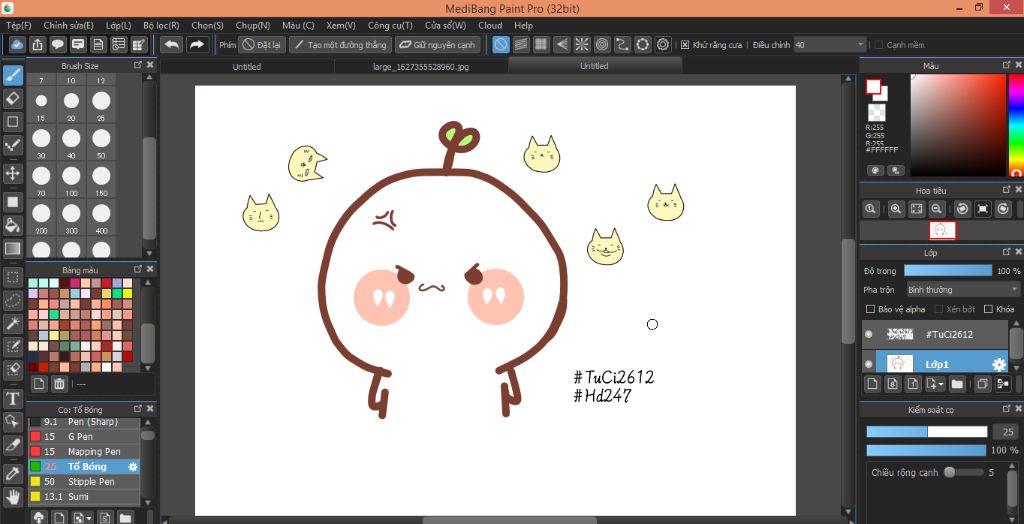Click the trash icon in palette panel
This screenshot has width=1024, height=524.
[59, 384]
